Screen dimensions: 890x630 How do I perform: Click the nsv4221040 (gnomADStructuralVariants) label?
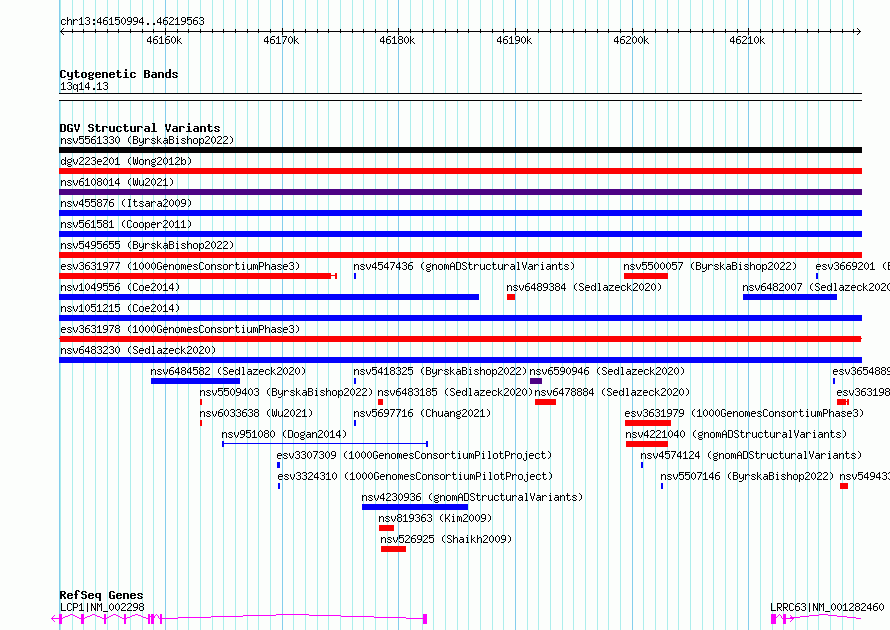(736, 434)
